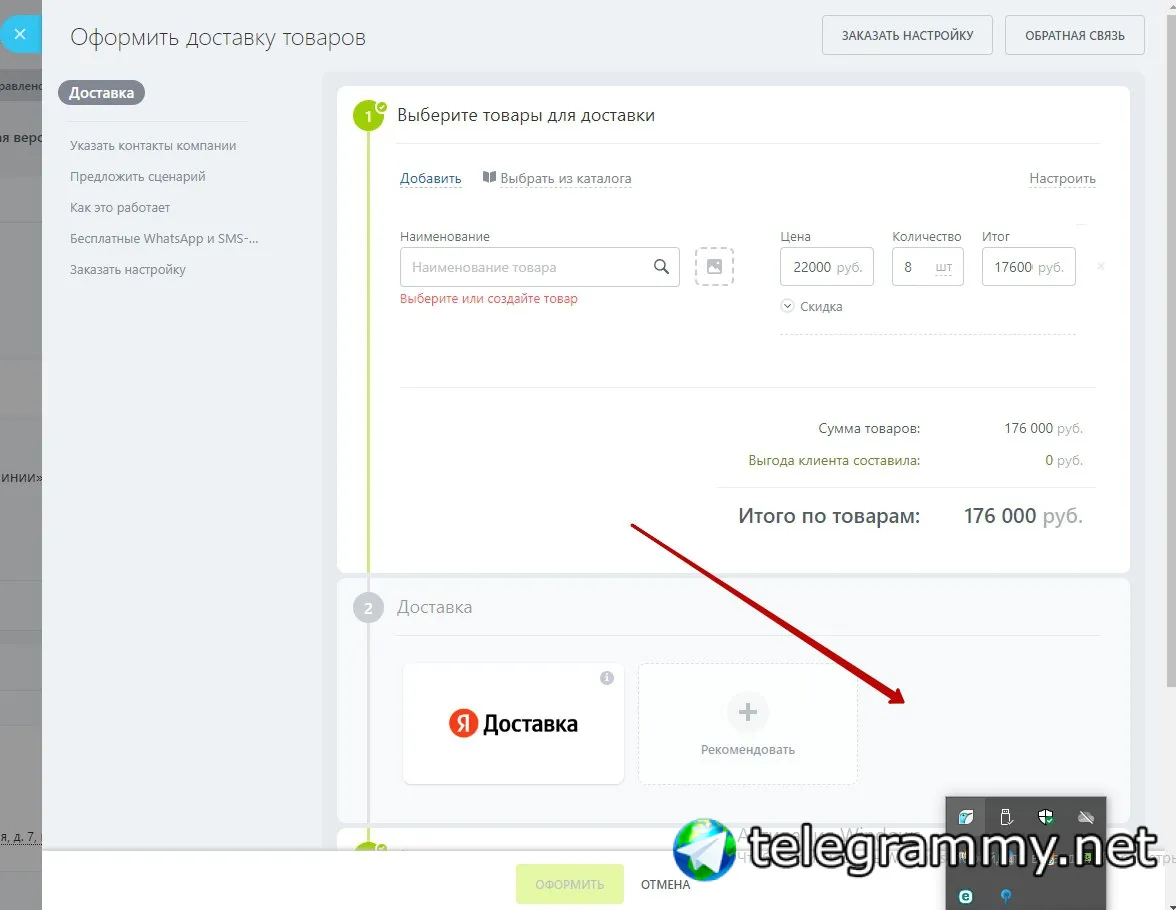Open Указать контакты компании
Viewport: 1176px width, 910px height.
pyautogui.click(x=153, y=146)
